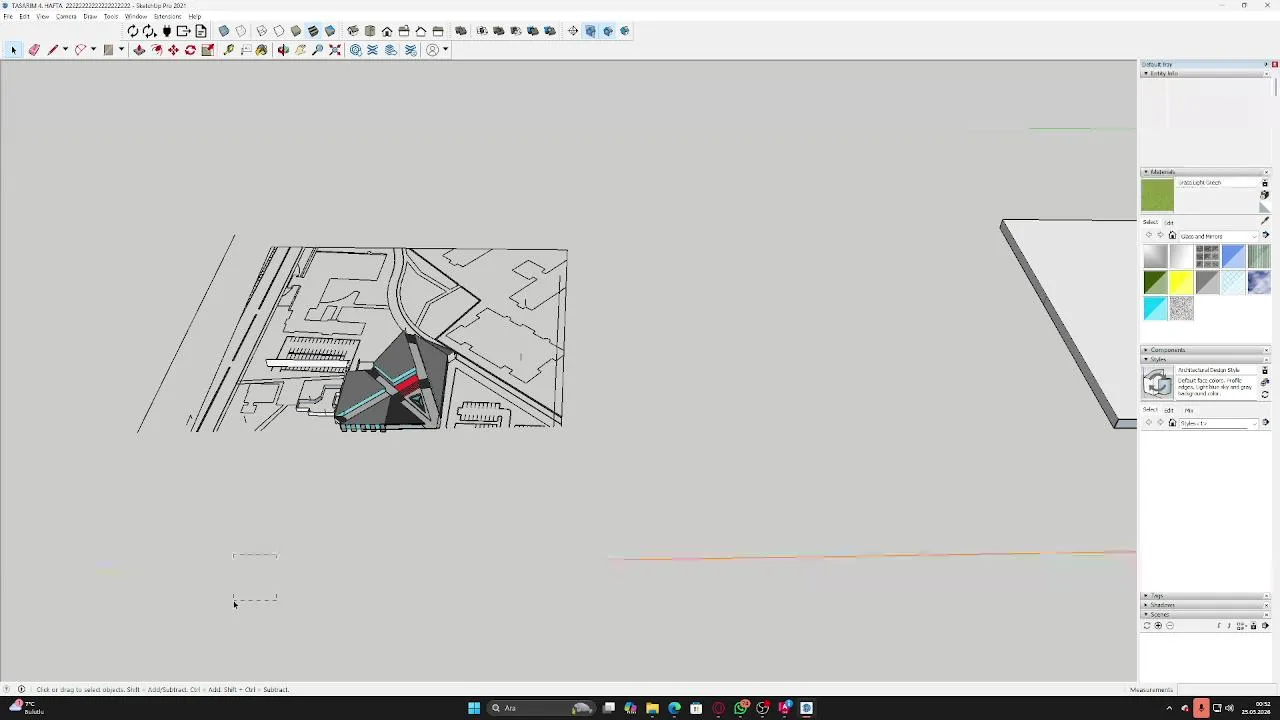Switch to Styles Mix tab
Viewport: 1280px width, 720px height.
pos(1189,410)
